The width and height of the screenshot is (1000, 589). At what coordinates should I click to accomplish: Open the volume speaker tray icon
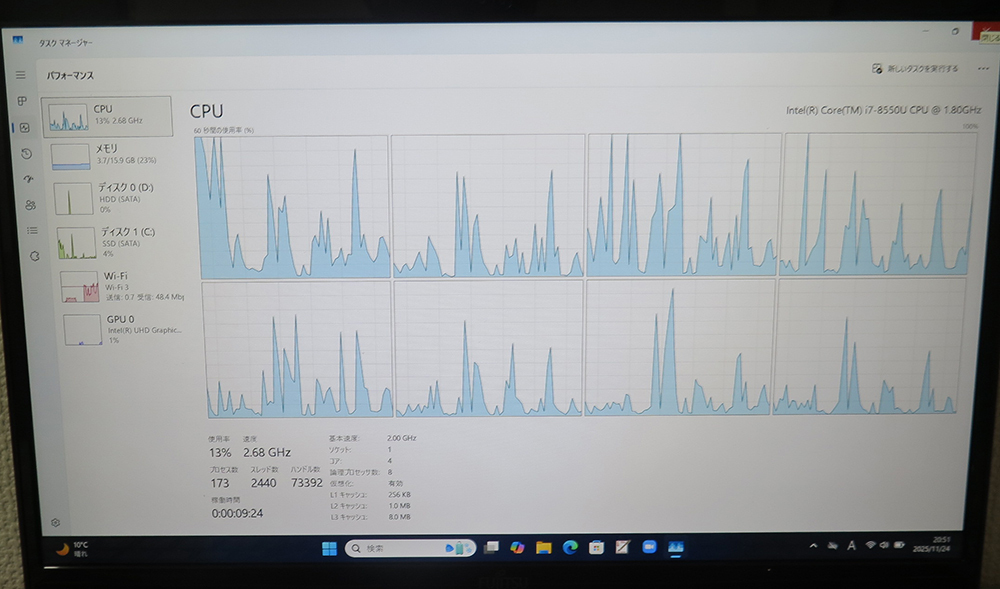click(x=884, y=545)
